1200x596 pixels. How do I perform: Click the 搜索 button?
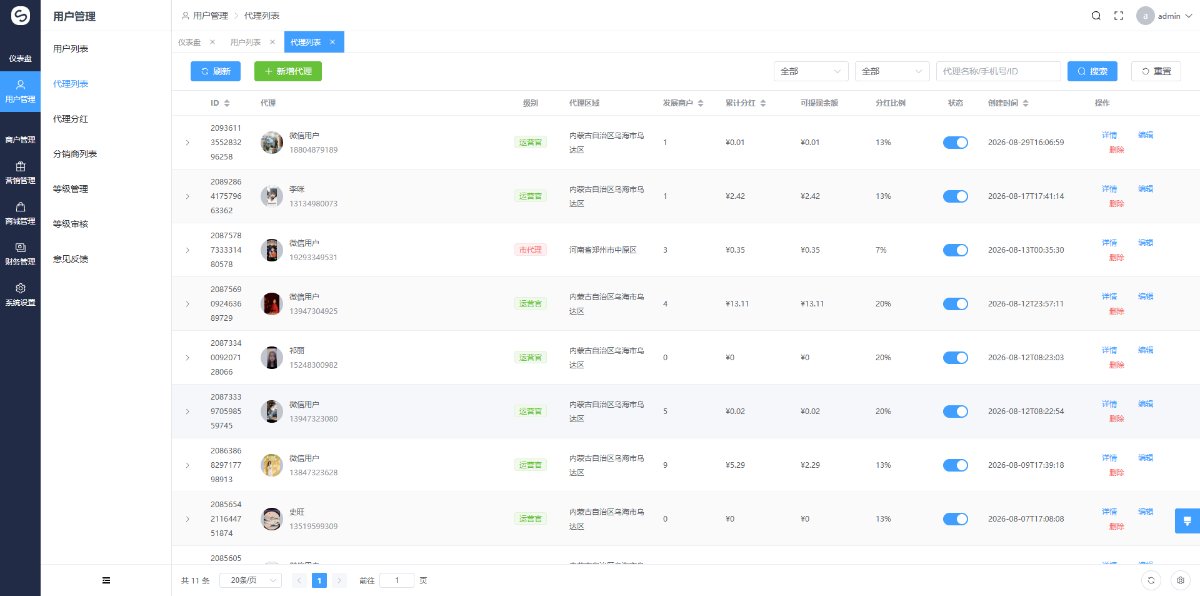[1093, 71]
